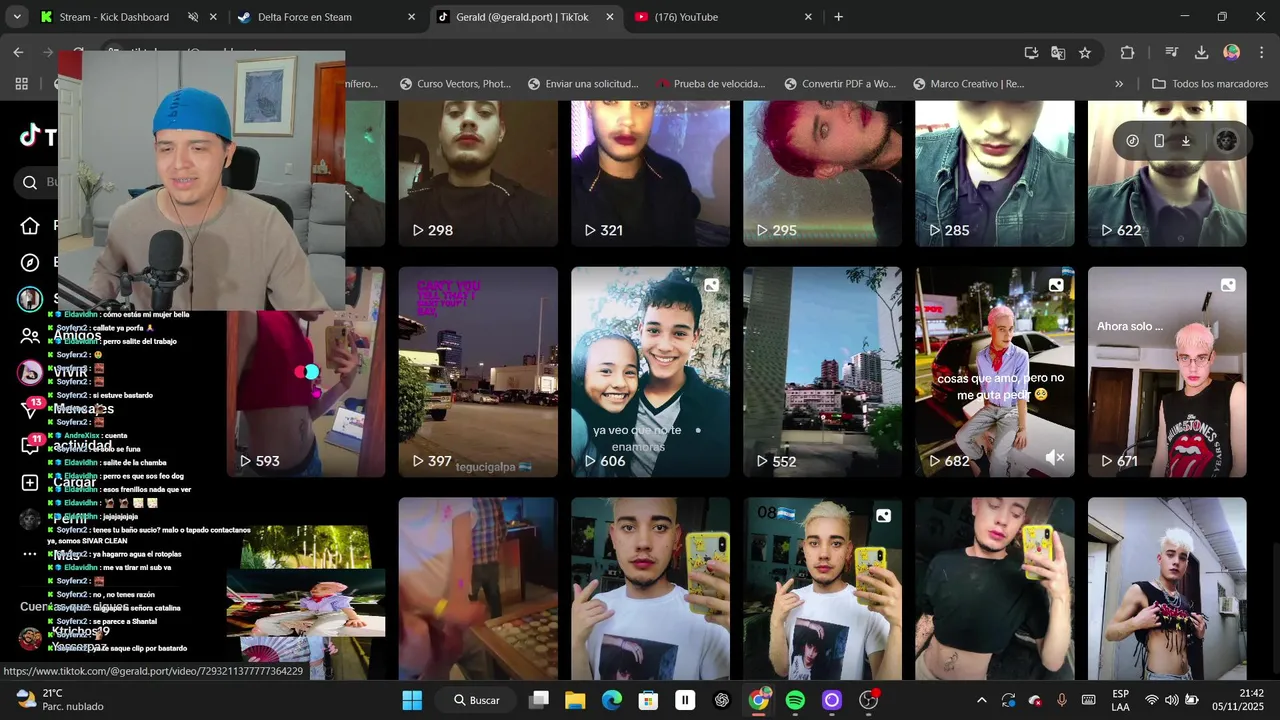This screenshot has width=1280, height=720.
Task: Open the apps grid icon in the bookmarks bar
Action: (21, 84)
